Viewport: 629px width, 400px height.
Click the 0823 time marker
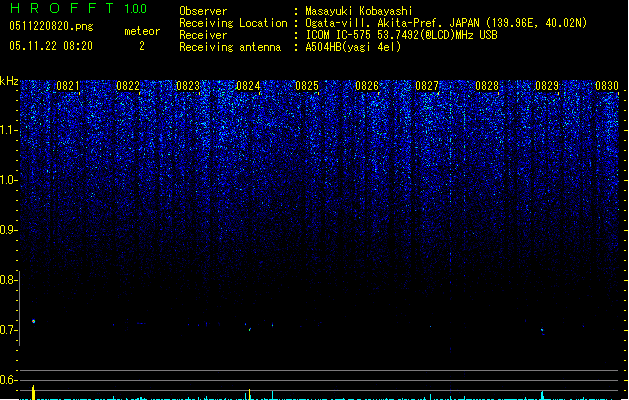click(188, 86)
